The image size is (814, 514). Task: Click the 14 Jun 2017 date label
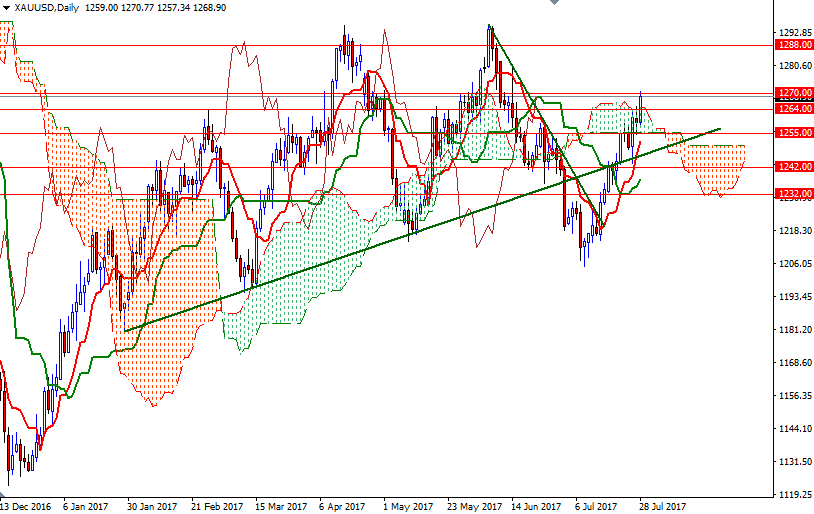[535, 506]
